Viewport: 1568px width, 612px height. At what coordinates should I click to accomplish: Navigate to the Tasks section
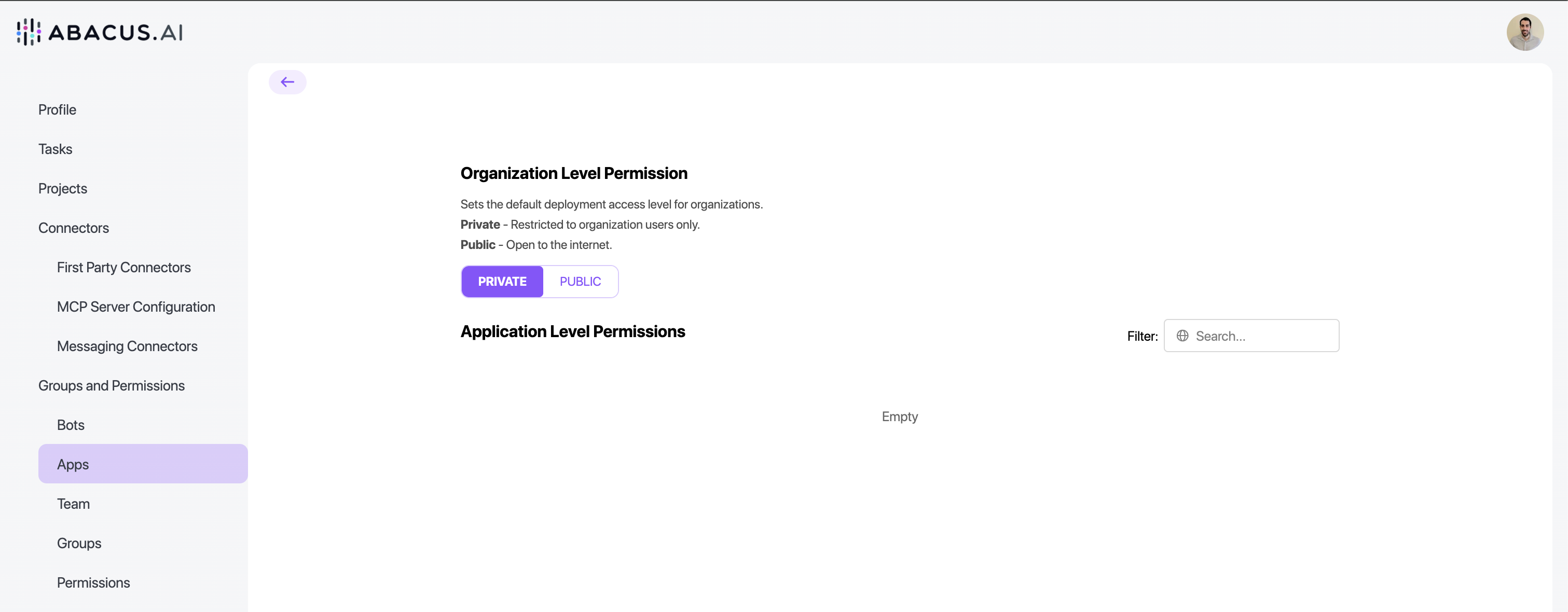pos(55,149)
